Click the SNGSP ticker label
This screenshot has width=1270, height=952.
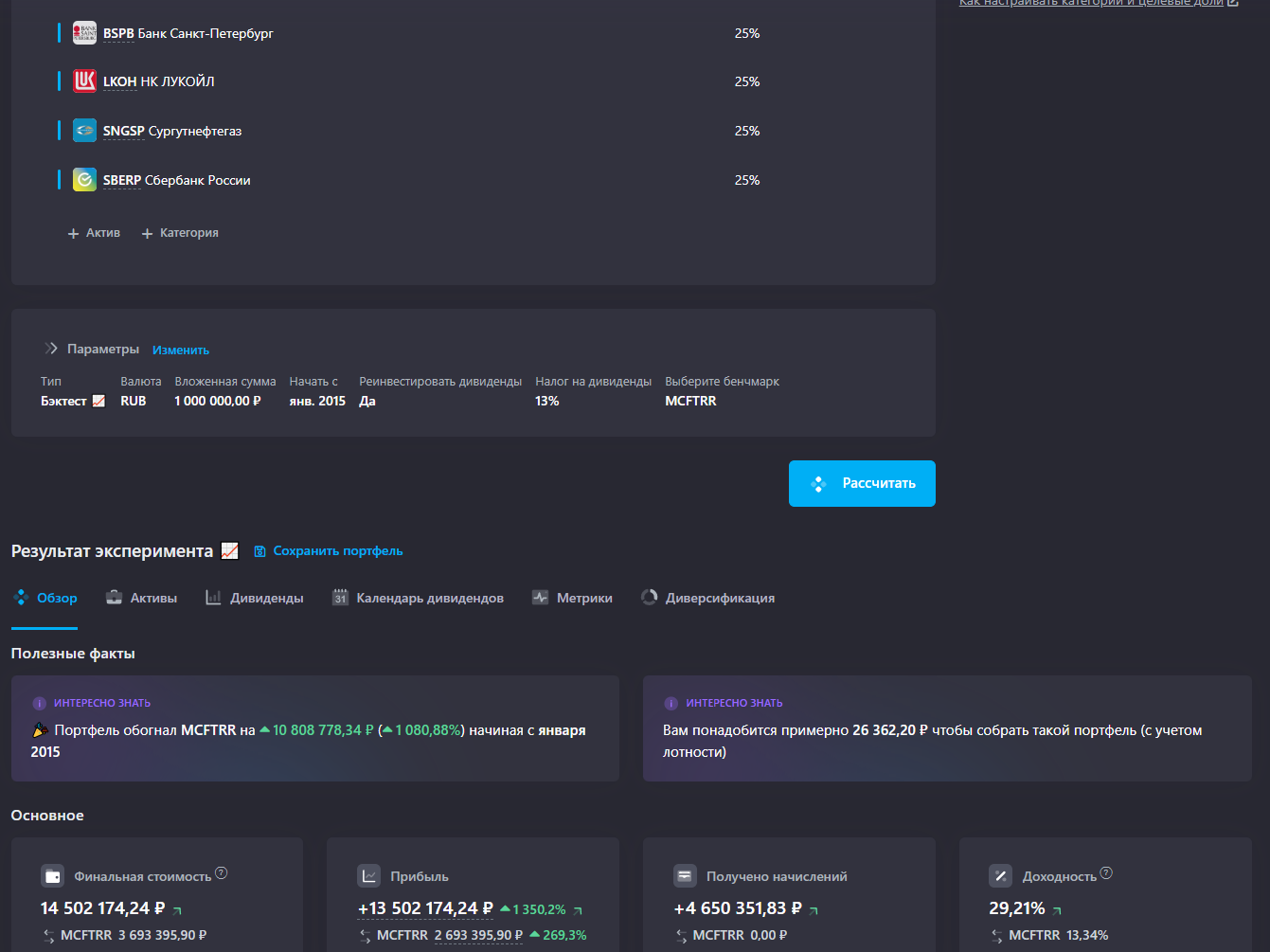point(124,131)
